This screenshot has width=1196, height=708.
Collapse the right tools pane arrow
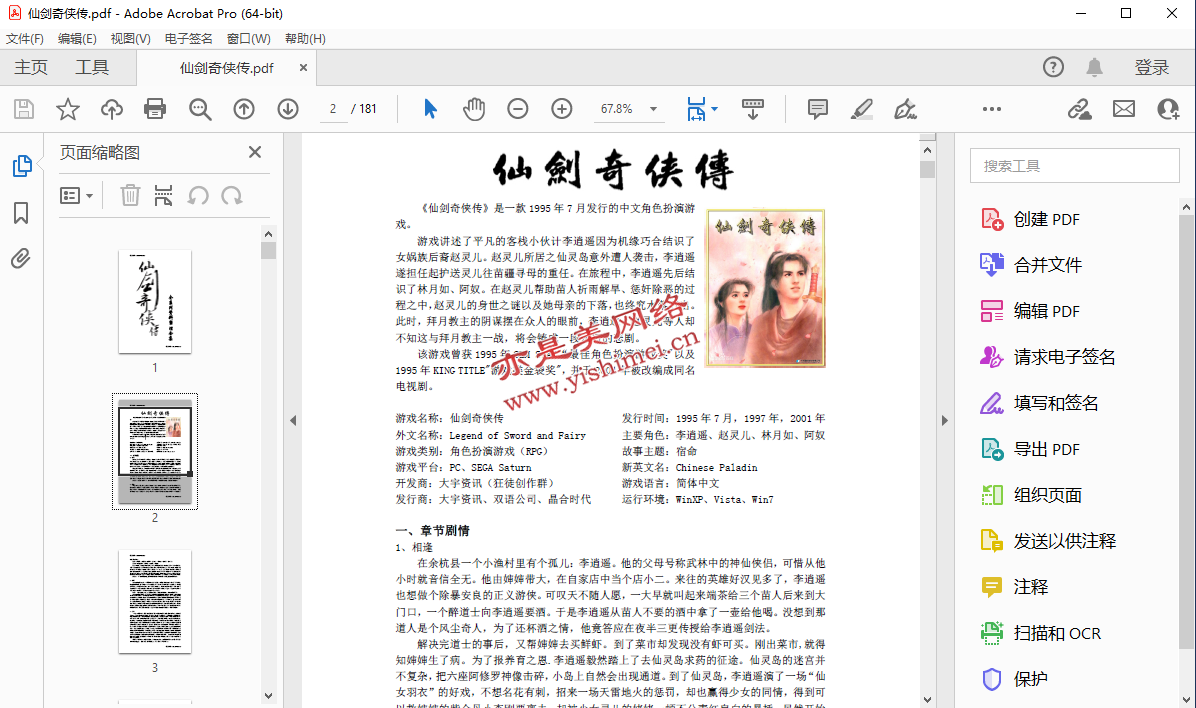pos(945,420)
